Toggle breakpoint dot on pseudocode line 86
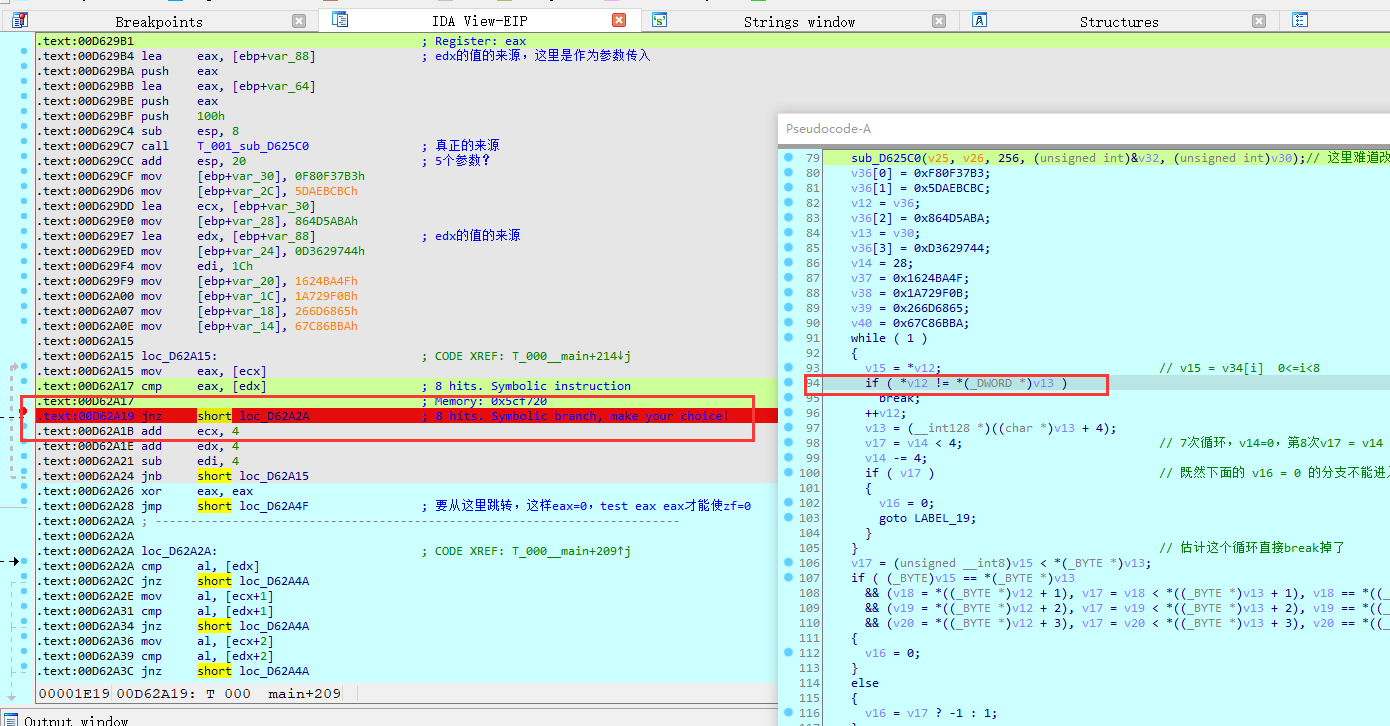The width and height of the screenshot is (1390, 726). tap(790, 263)
